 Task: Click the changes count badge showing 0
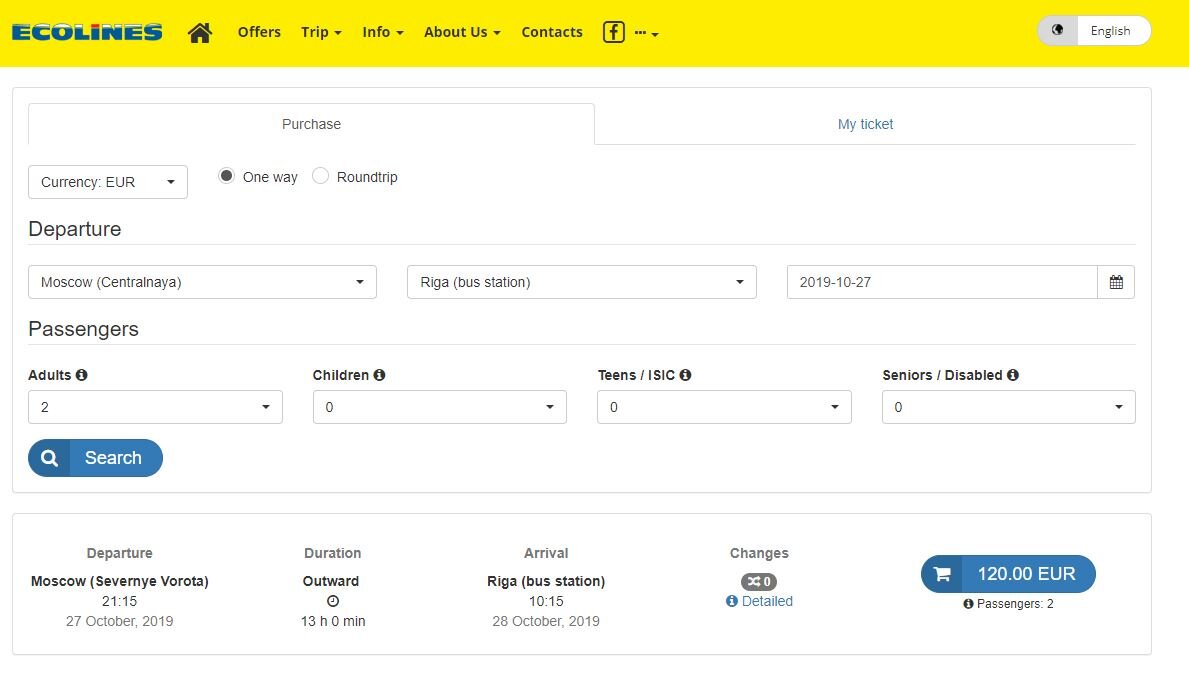click(759, 581)
